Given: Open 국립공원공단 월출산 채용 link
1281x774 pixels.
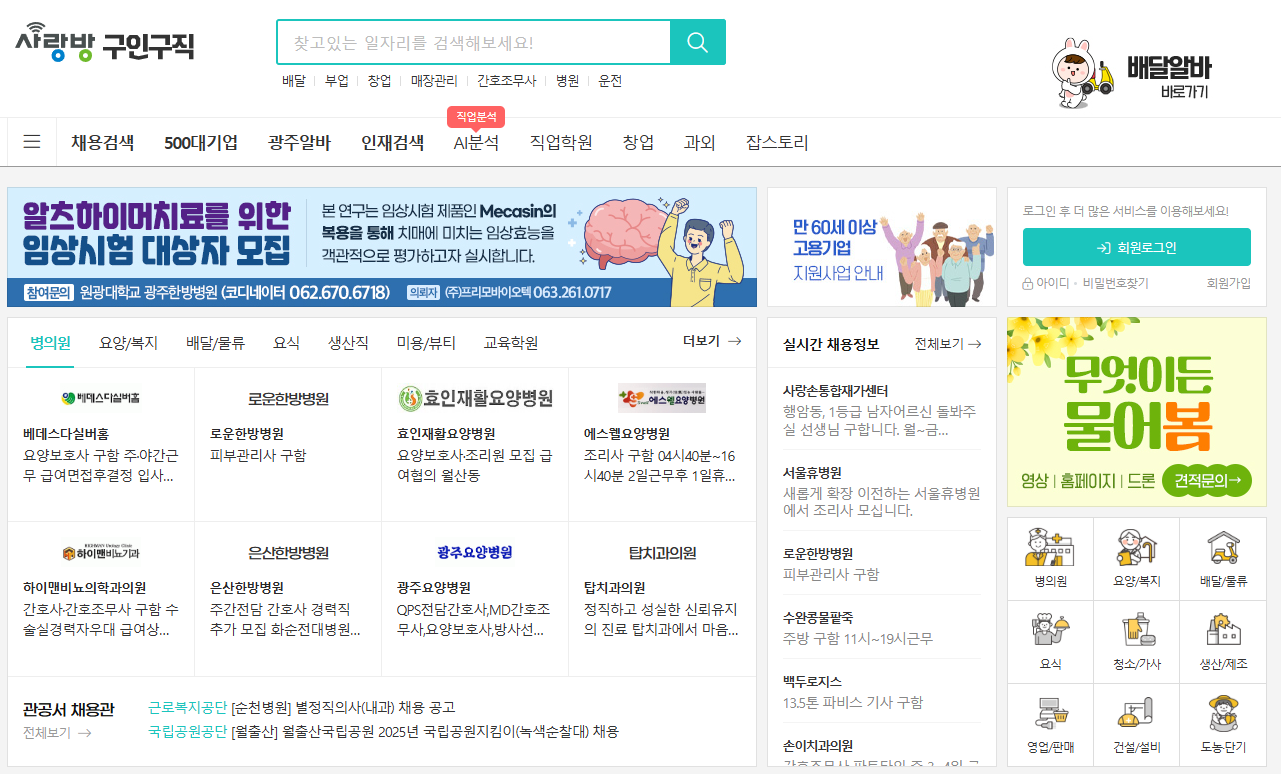Looking at the screenshot, I should click(383, 731).
